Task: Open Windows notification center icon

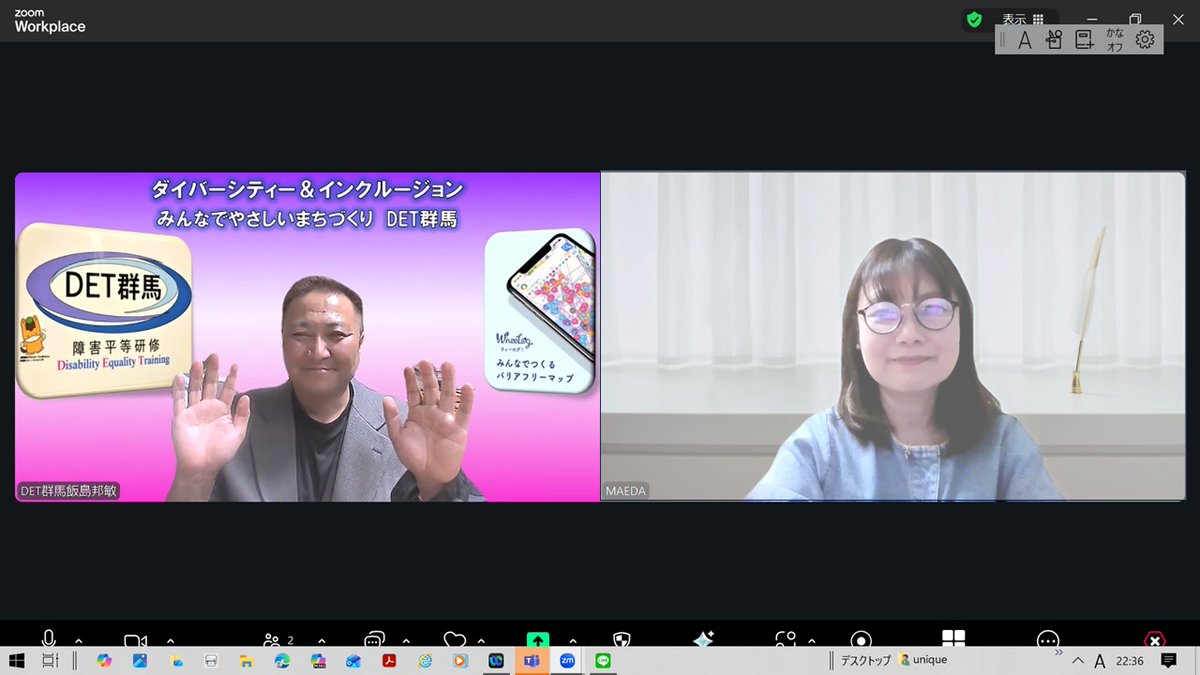Action: [1169, 661]
